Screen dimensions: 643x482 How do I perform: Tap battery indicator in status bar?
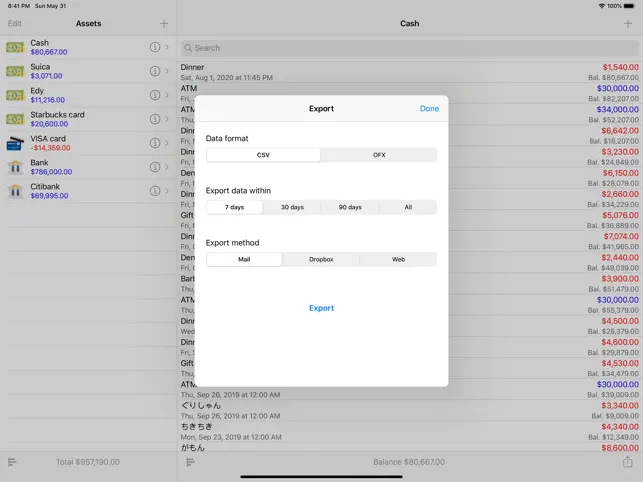(629, 6)
